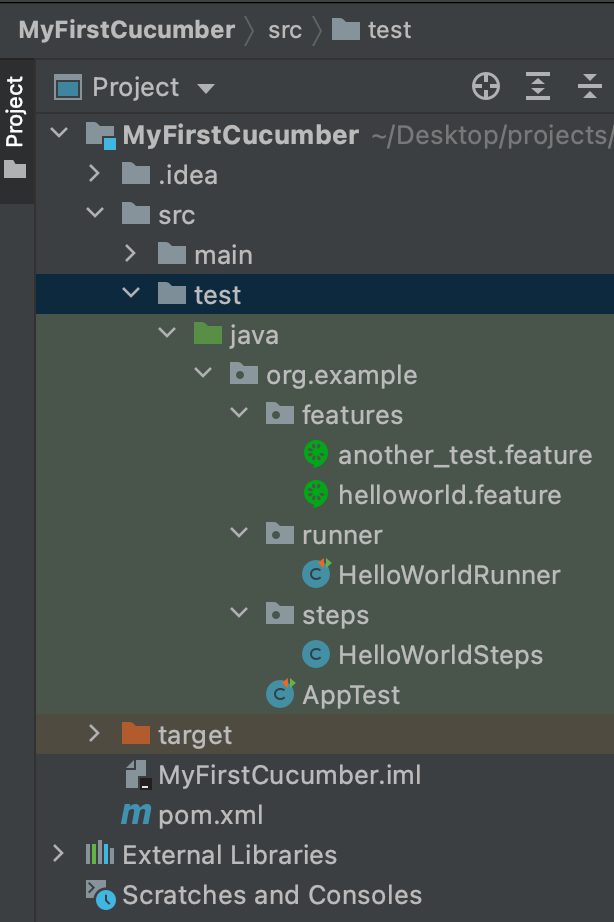The image size is (614, 922).
Task: Click the test-class icon of AppTest
Action: coord(278,695)
